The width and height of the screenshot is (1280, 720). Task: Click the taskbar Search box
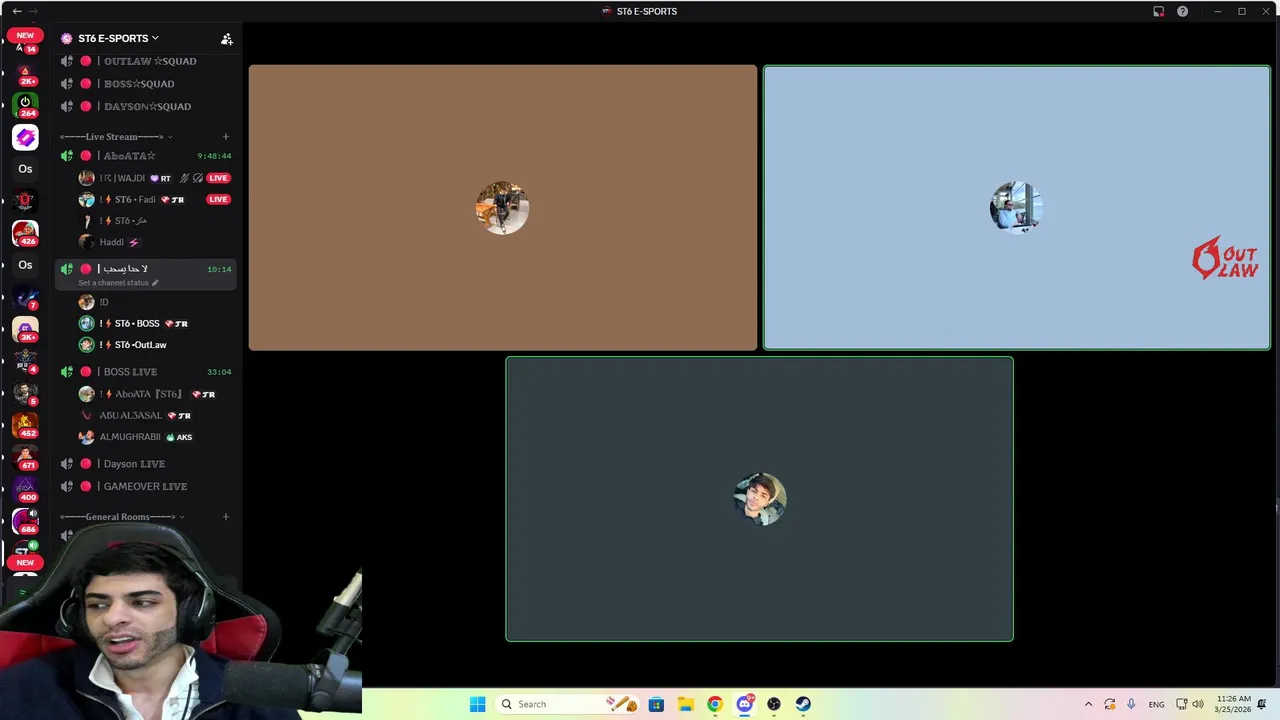click(x=567, y=704)
